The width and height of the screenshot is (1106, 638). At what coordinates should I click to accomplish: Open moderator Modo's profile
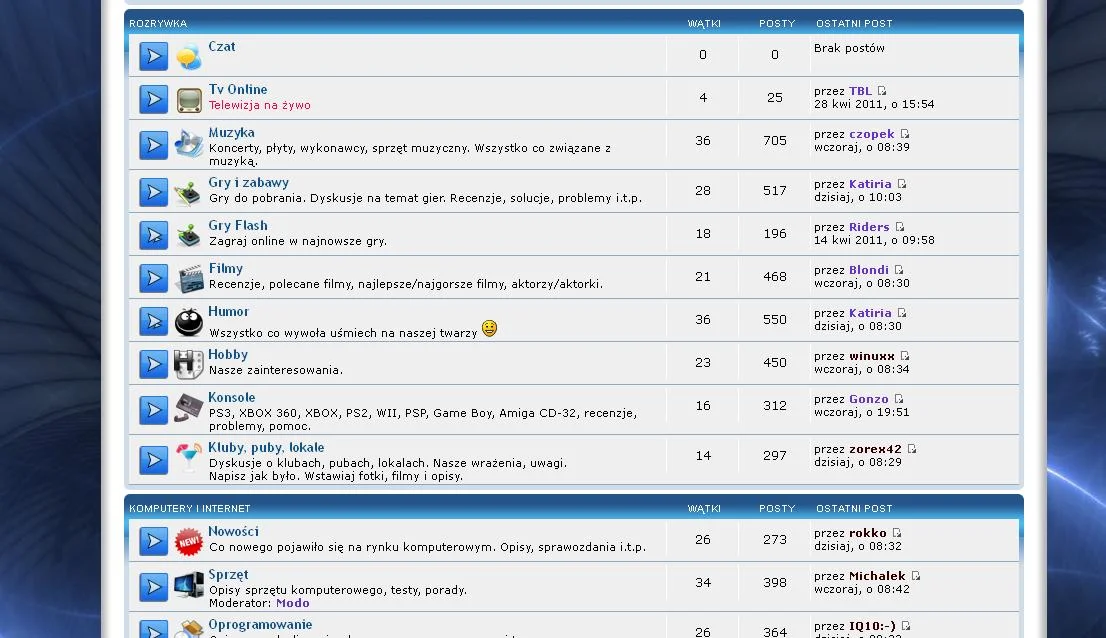[293, 603]
